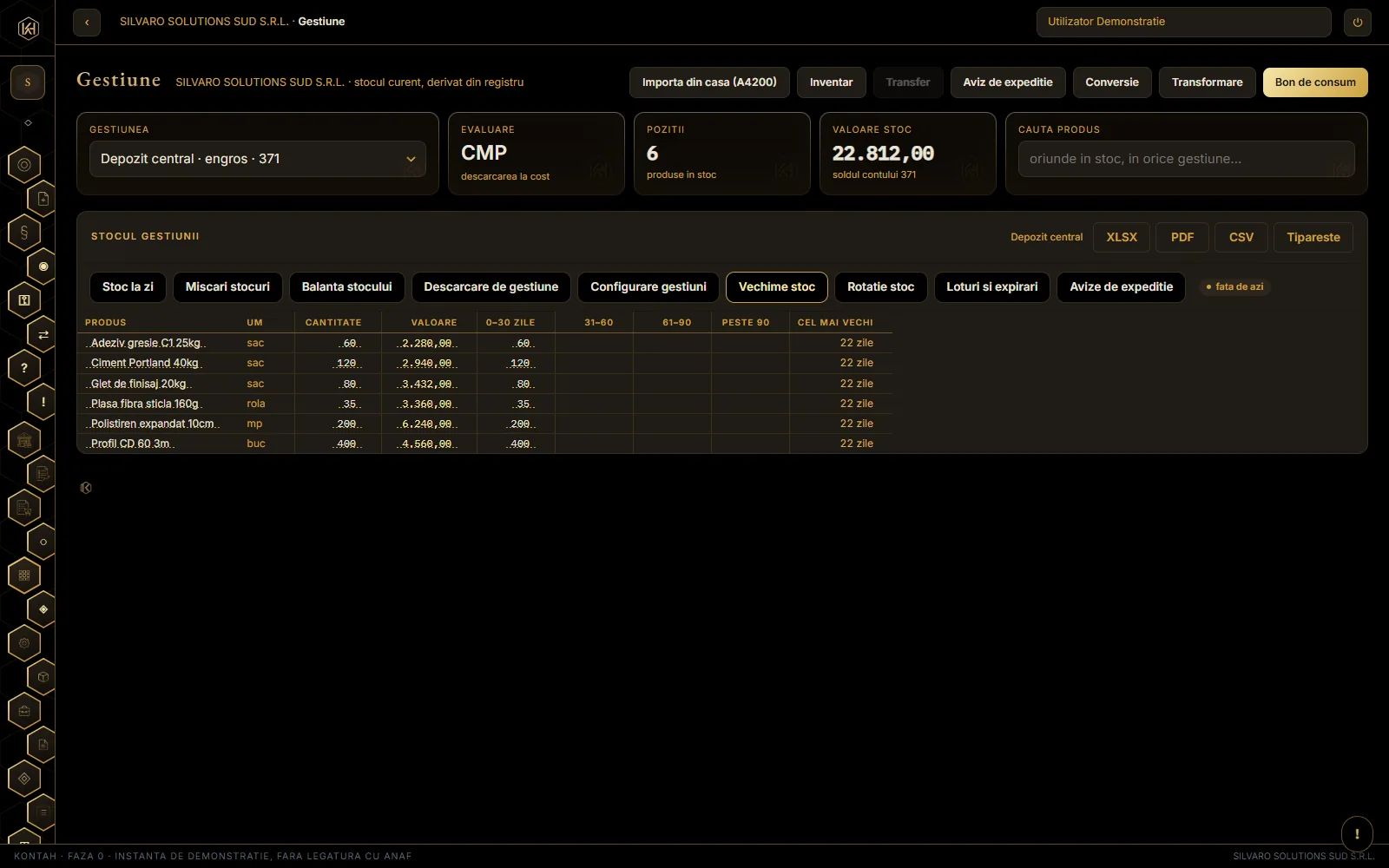The width and height of the screenshot is (1389, 868).
Task: Click the floating exclamation alert button
Action: 1357,834
